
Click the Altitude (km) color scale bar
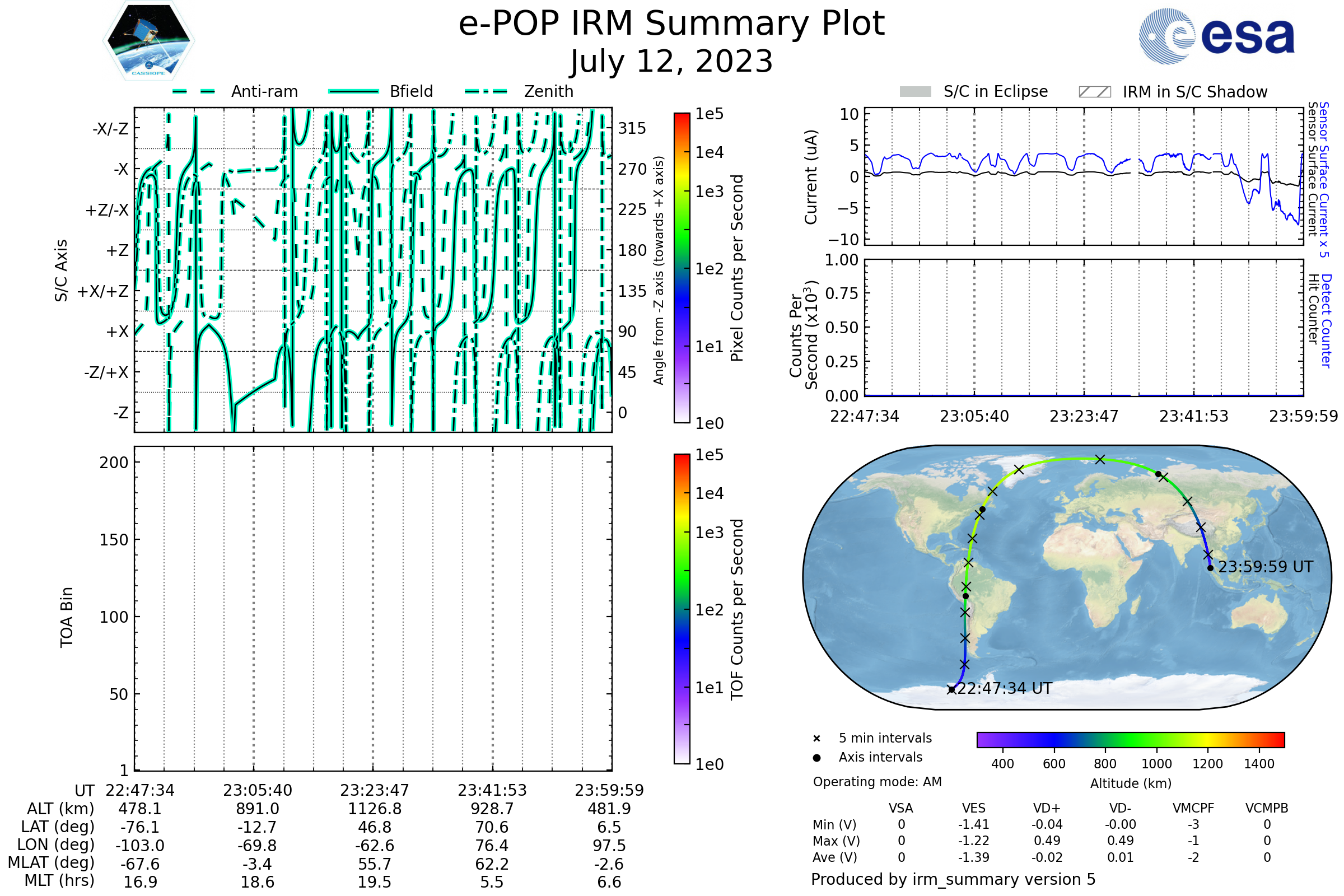[1130, 739]
